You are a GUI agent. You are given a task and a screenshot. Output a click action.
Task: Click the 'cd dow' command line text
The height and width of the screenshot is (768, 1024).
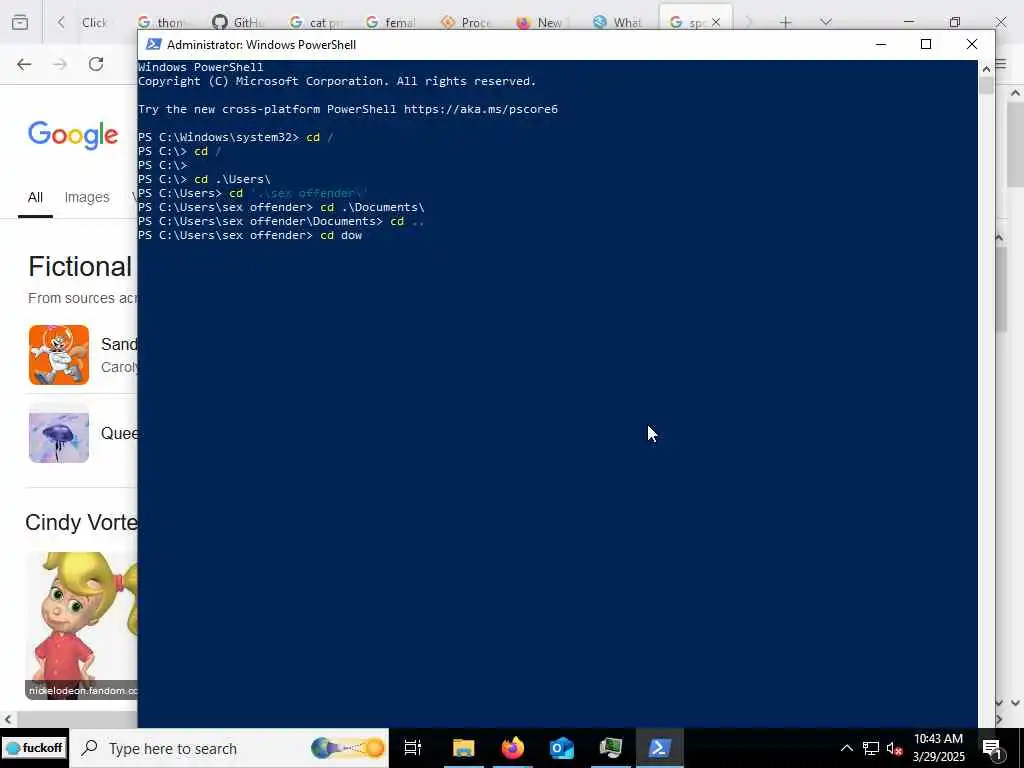[x=341, y=235]
